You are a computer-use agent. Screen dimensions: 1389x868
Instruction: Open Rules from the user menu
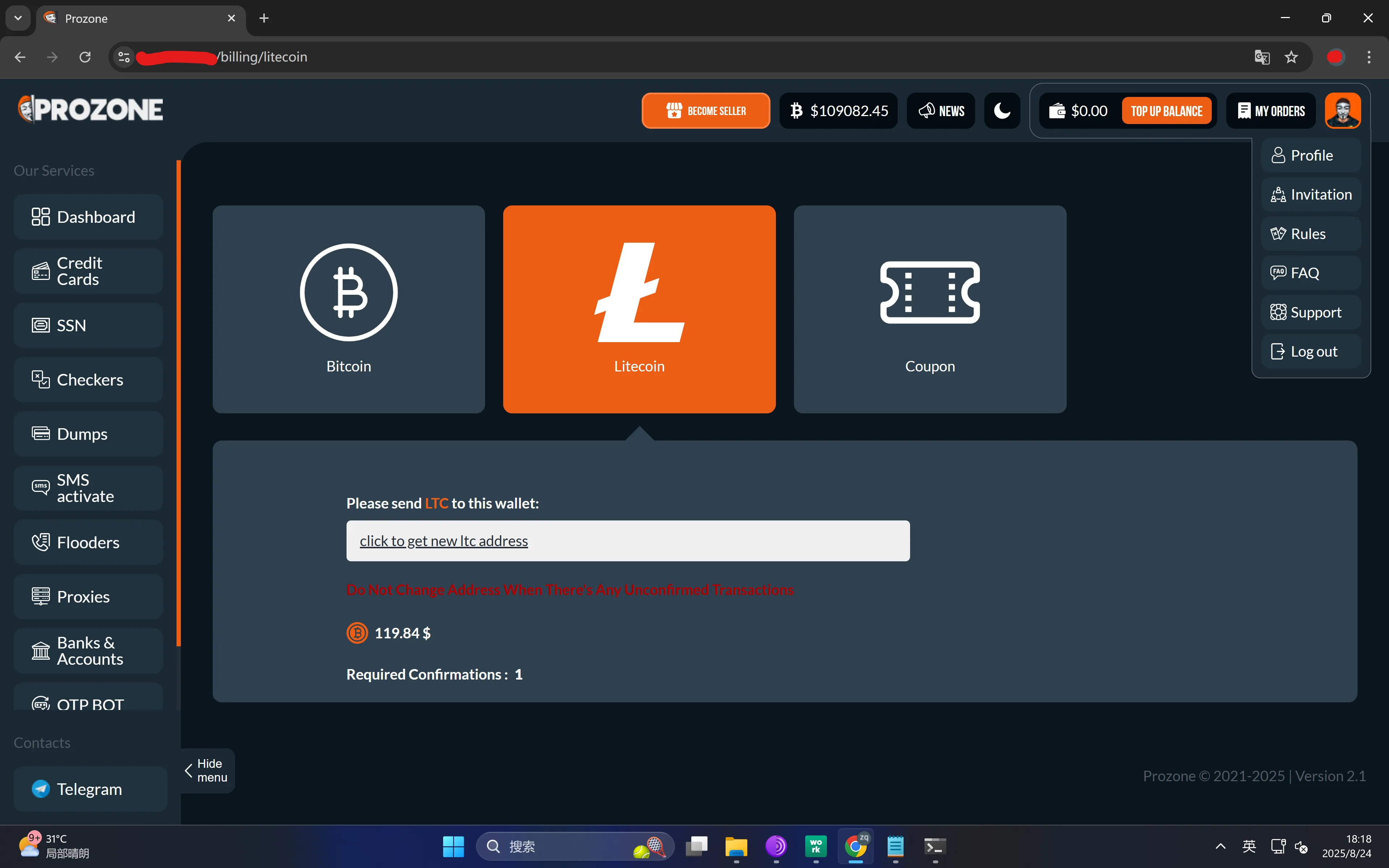pyautogui.click(x=1311, y=234)
